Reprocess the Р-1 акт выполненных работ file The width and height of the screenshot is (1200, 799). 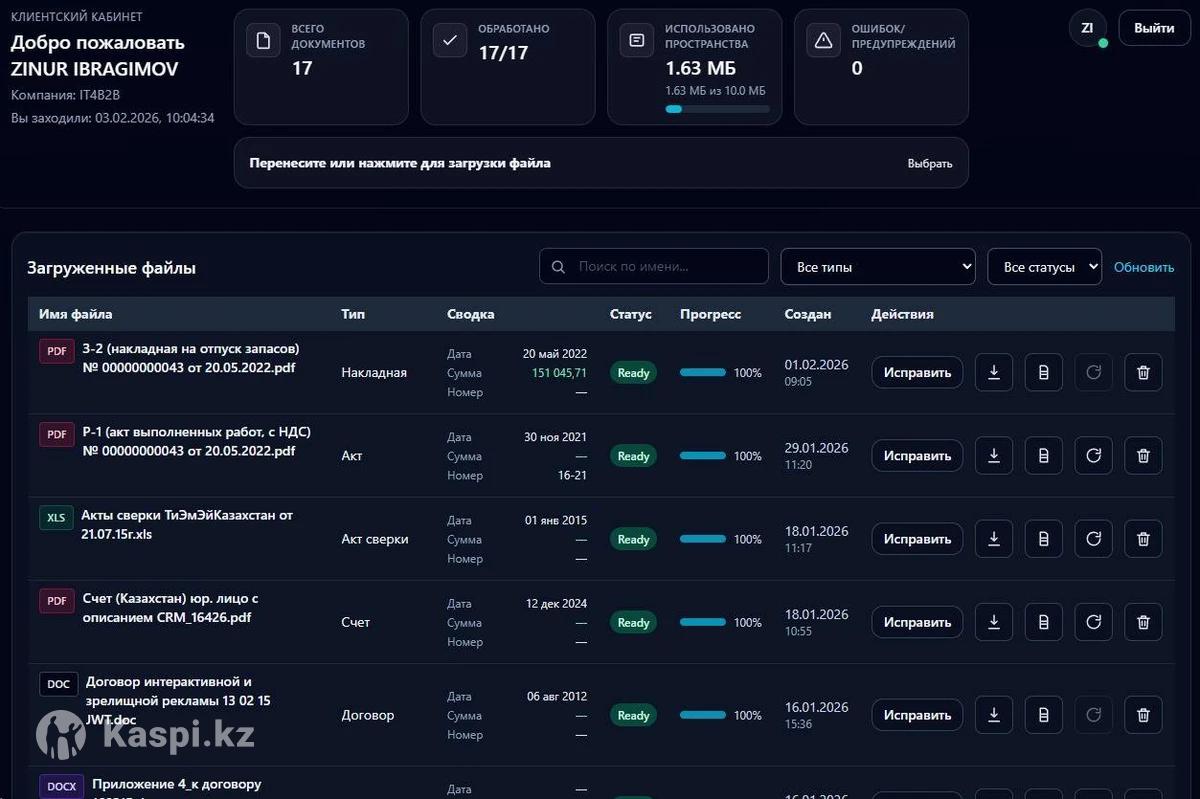pos(1093,456)
